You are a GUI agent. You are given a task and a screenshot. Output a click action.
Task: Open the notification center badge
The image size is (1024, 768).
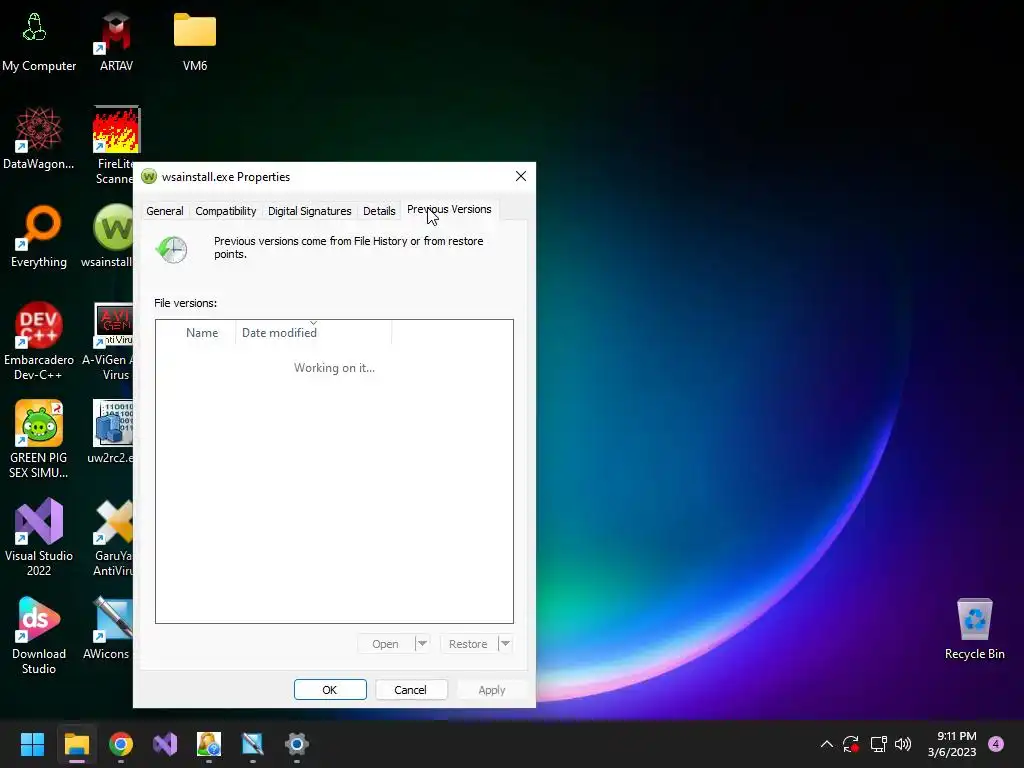[x=996, y=744]
